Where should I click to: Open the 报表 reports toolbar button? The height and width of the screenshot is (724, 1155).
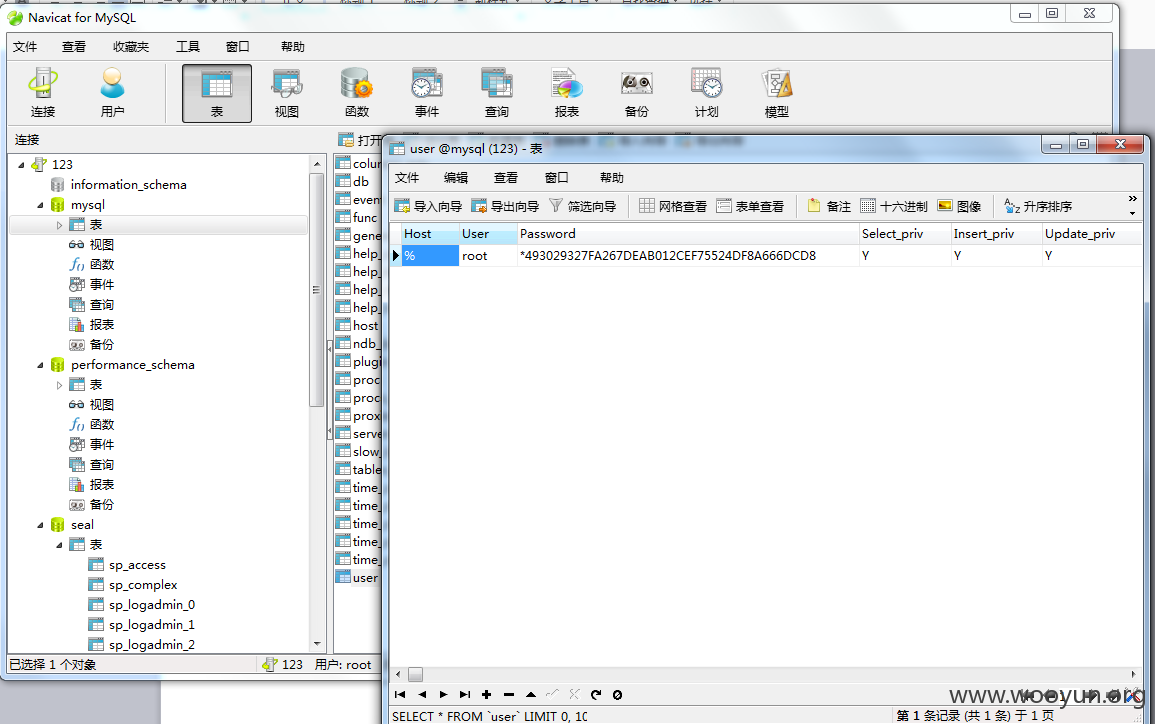[x=566, y=93]
